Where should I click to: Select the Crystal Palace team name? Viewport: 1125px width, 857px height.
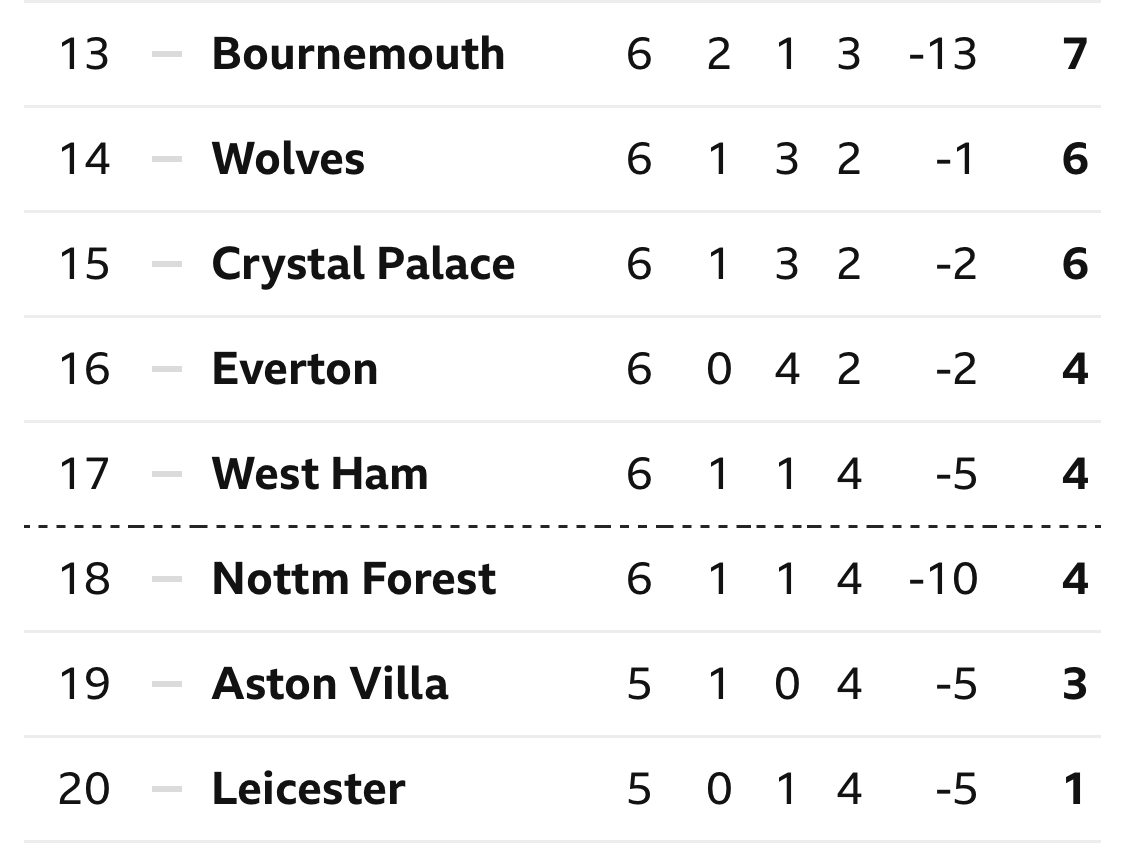coord(363,264)
